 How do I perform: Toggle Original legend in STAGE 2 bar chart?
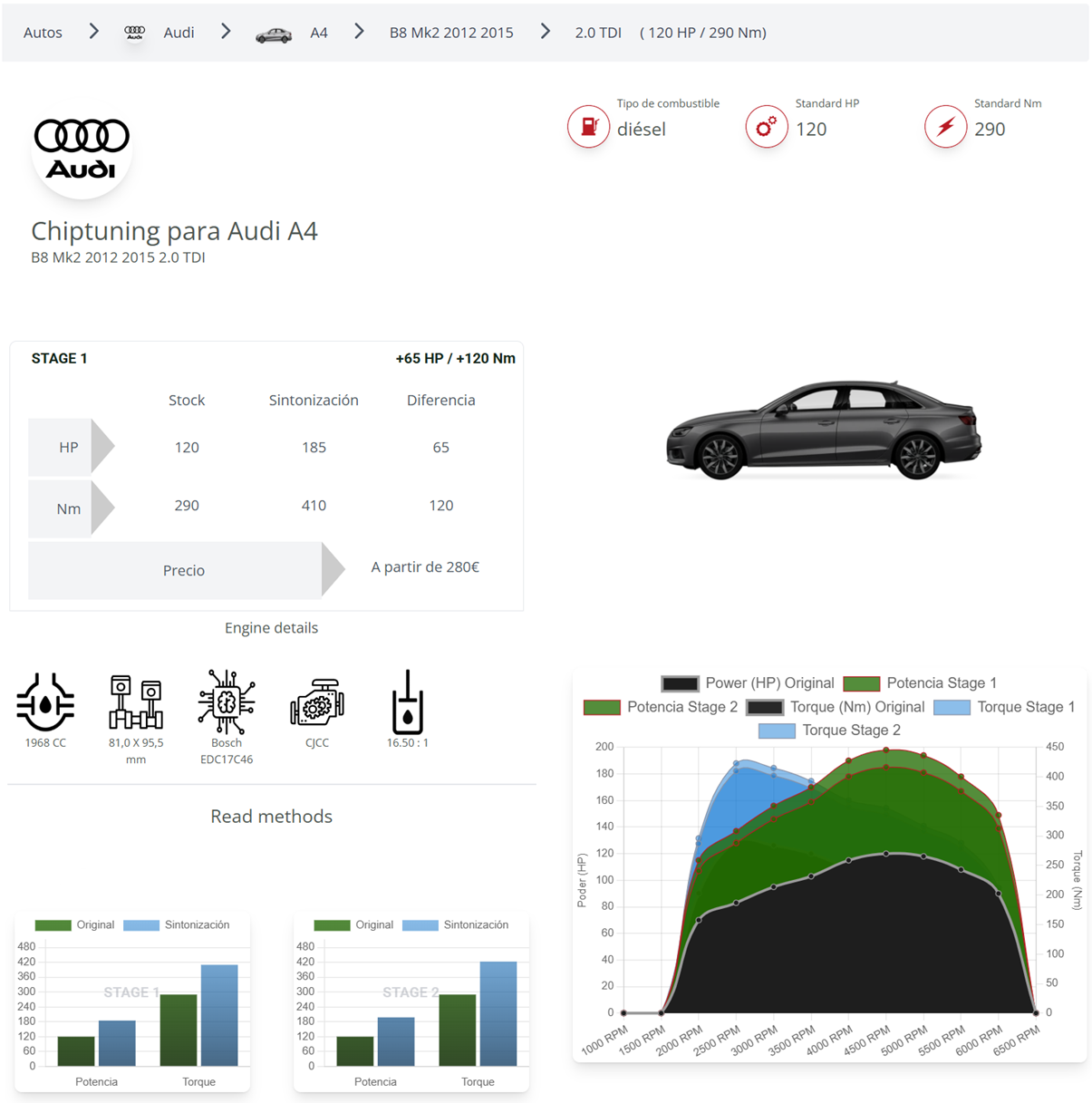coord(332,925)
